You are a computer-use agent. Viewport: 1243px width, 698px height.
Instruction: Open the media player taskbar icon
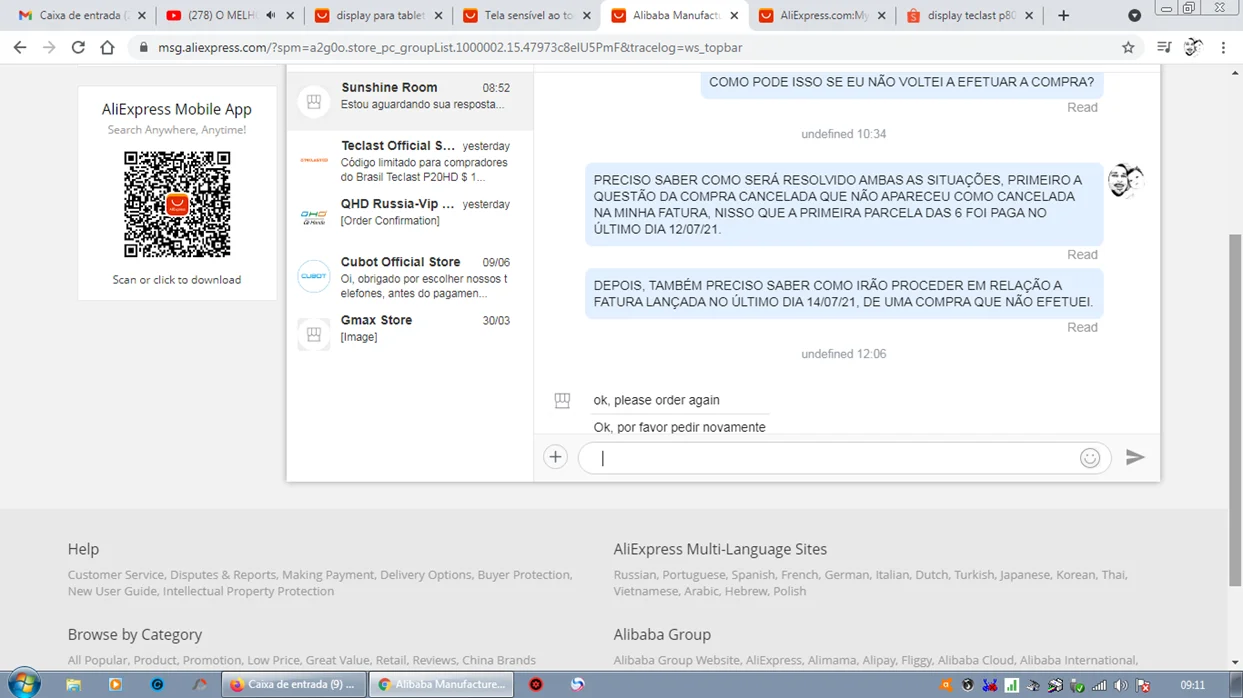(115, 685)
